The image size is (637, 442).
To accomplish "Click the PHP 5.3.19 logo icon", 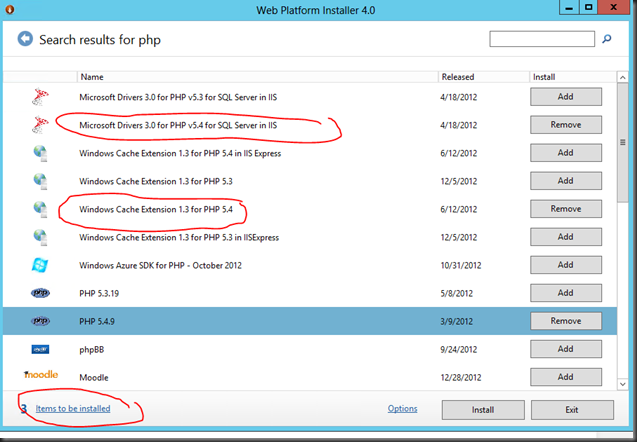I will (40, 293).
